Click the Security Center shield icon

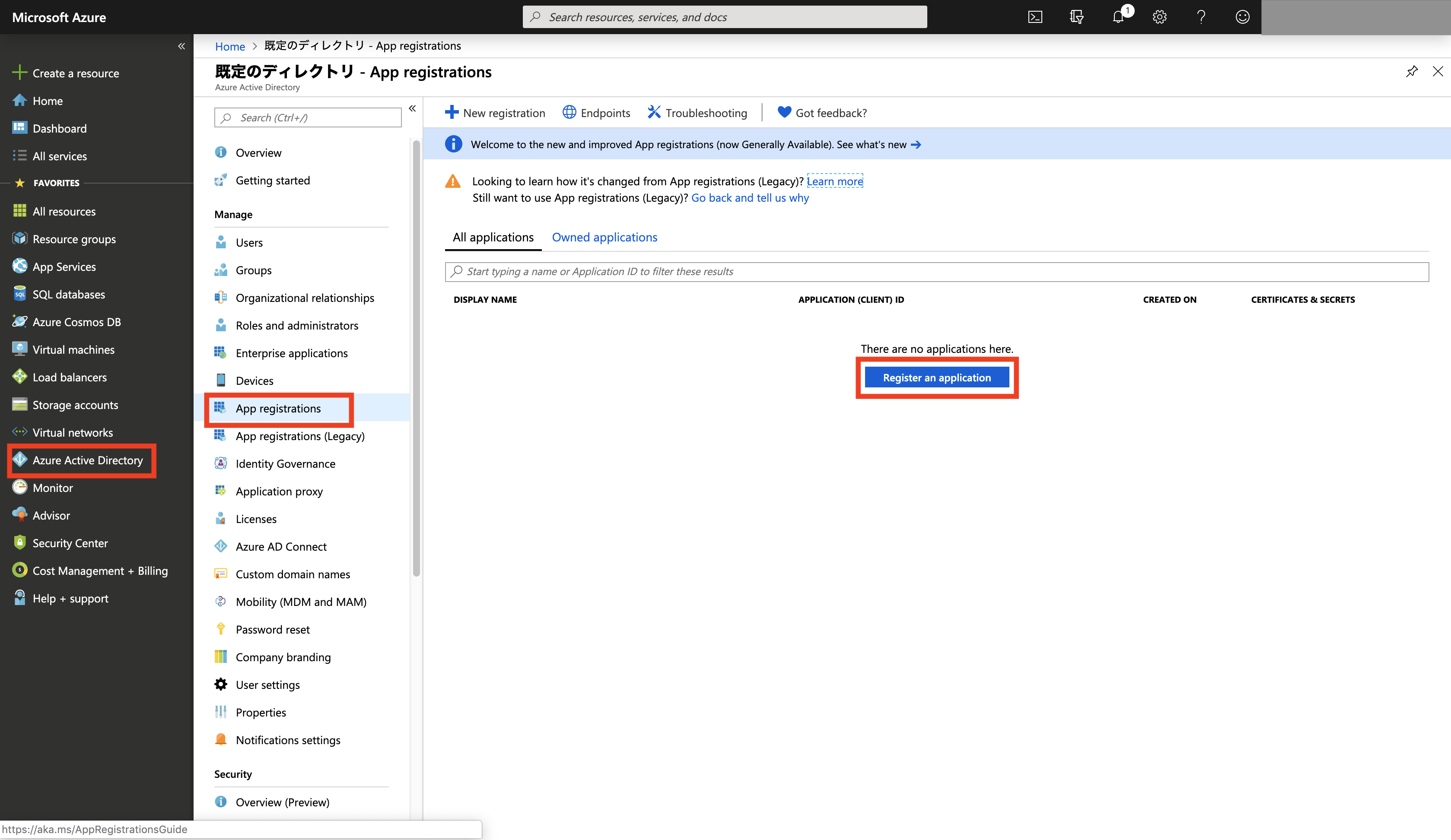[19, 542]
